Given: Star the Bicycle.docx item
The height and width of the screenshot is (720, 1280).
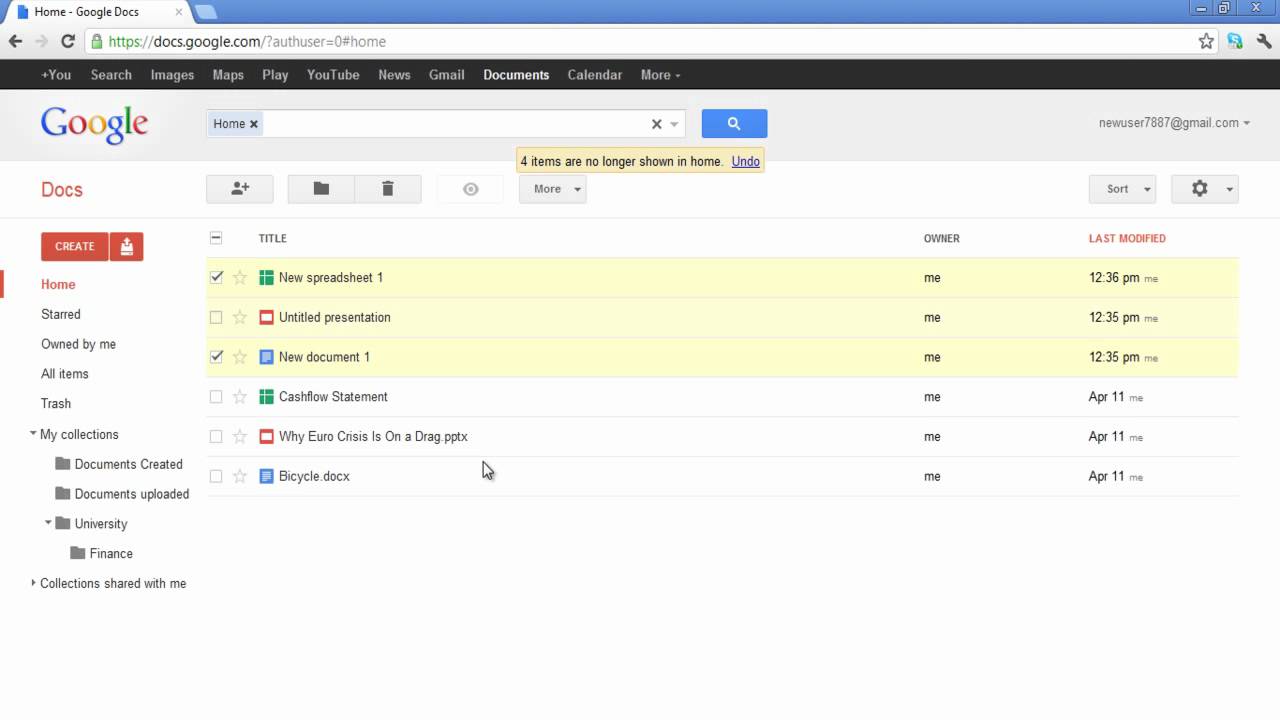Looking at the screenshot, I should [x=240, y=476].
